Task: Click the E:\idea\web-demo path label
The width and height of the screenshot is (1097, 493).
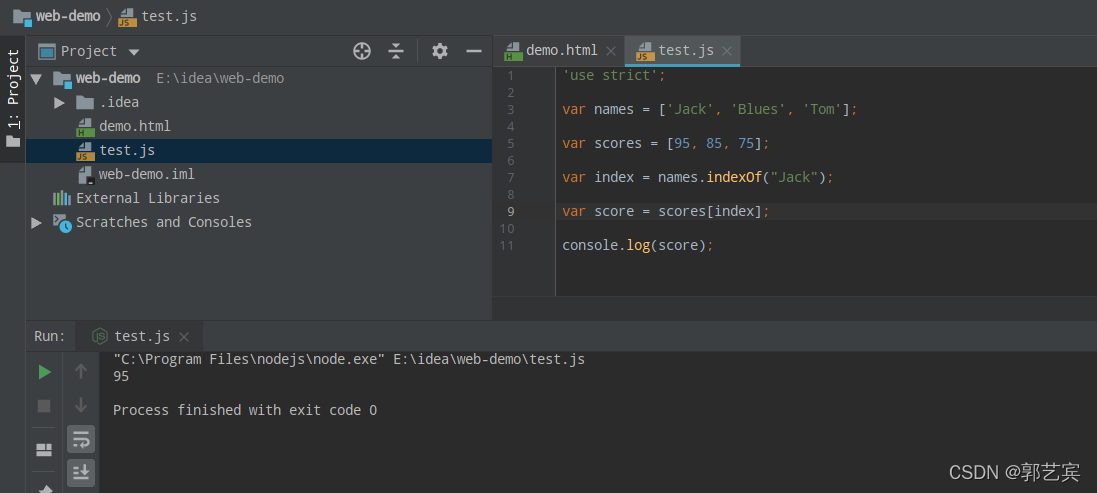Action: tap(220, 78)
